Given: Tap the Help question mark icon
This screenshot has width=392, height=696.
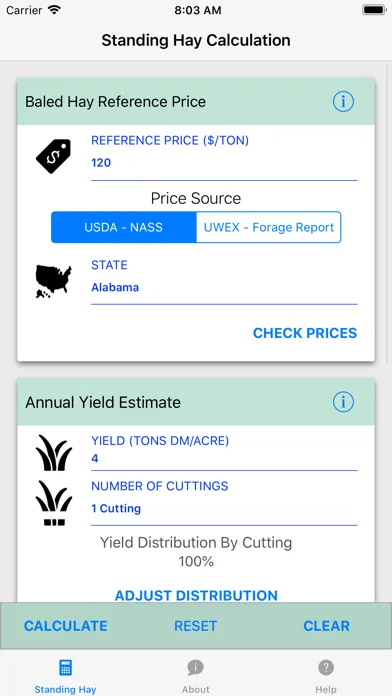Looking at the screenshot, I should coord(326,667).
